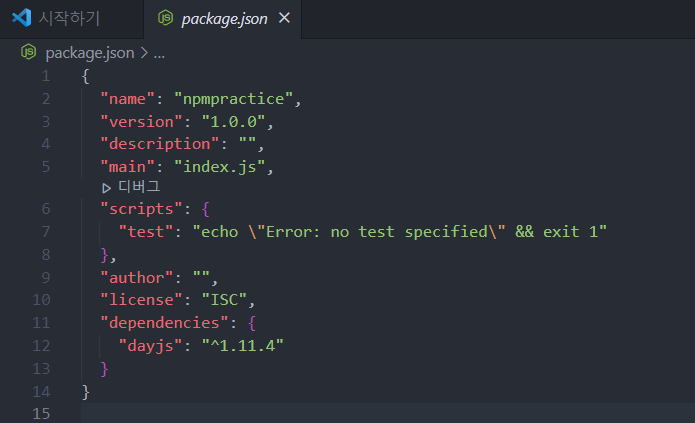This screenshot has height=423, width=695.
Task: Click the "dayjs" key
Action: (x=150, y=346)
